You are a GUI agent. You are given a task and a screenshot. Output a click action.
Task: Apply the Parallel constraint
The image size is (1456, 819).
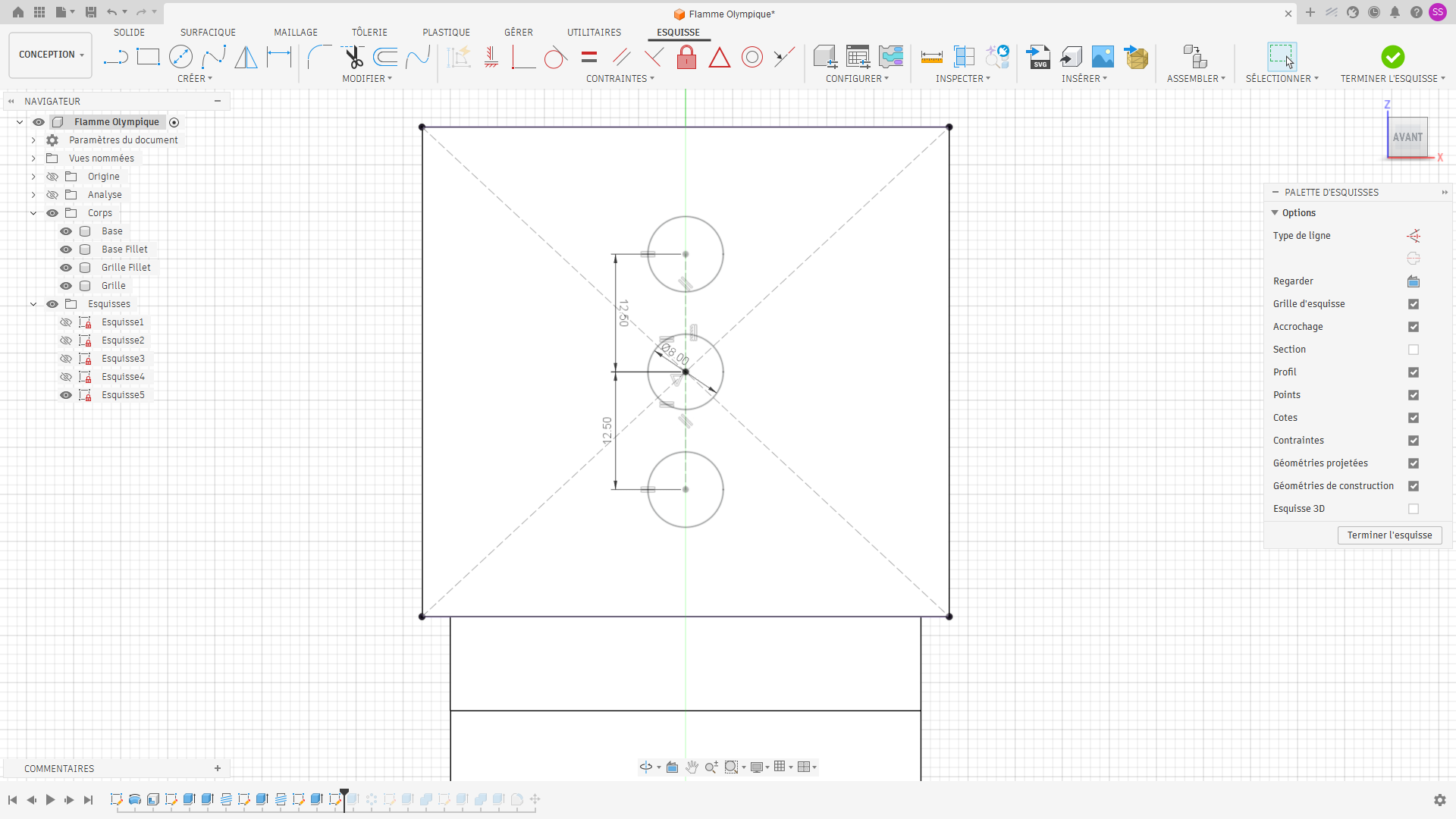click(x=622, y=57)
